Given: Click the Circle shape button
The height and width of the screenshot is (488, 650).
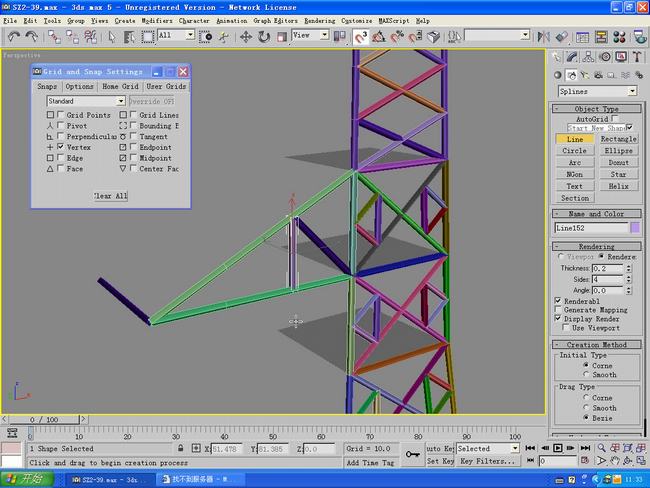Looking at the screenshot, I should coord(575,151).
